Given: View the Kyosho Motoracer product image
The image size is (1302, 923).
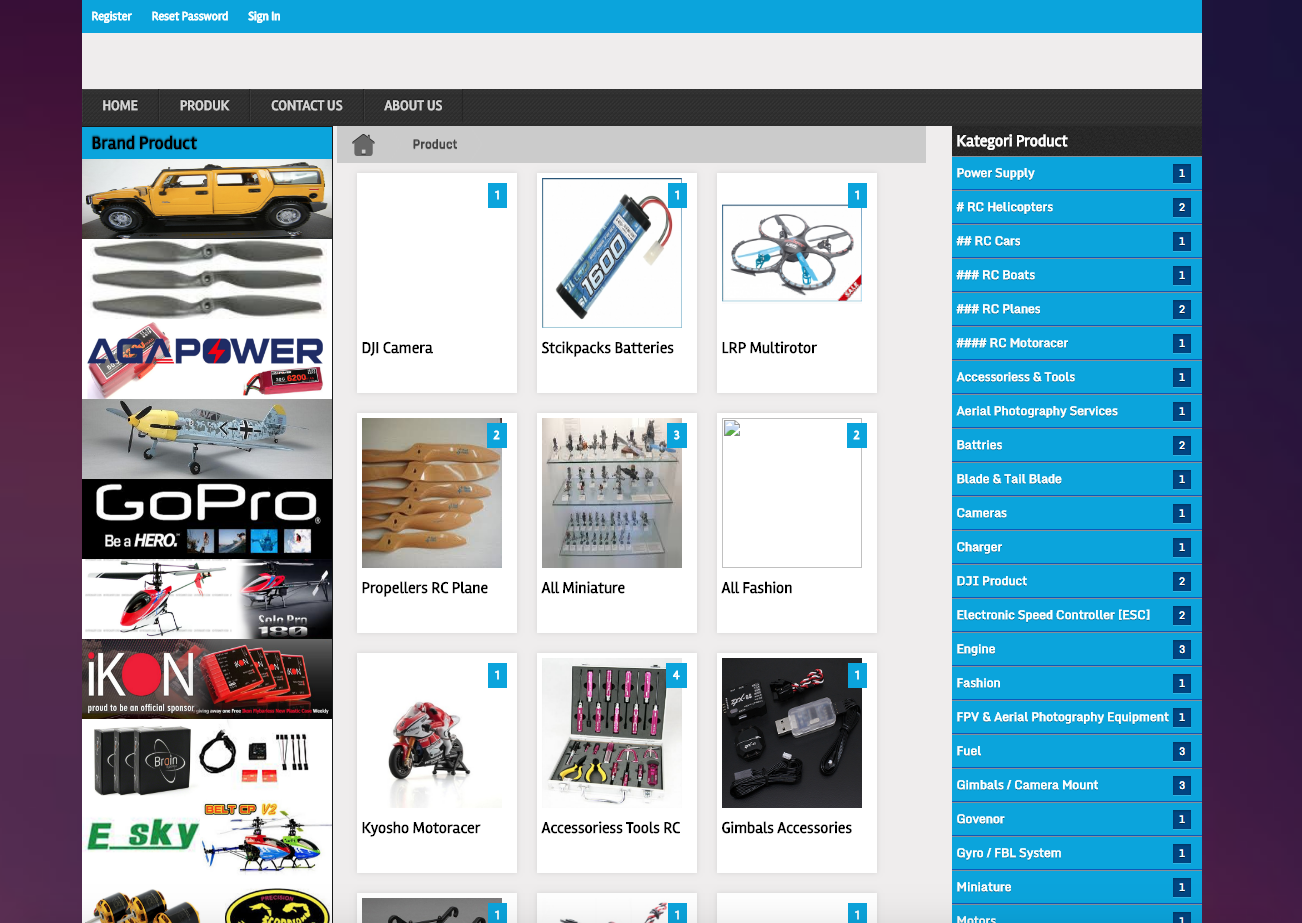Looking at the screenshot, I should click(x=431, y=733).
